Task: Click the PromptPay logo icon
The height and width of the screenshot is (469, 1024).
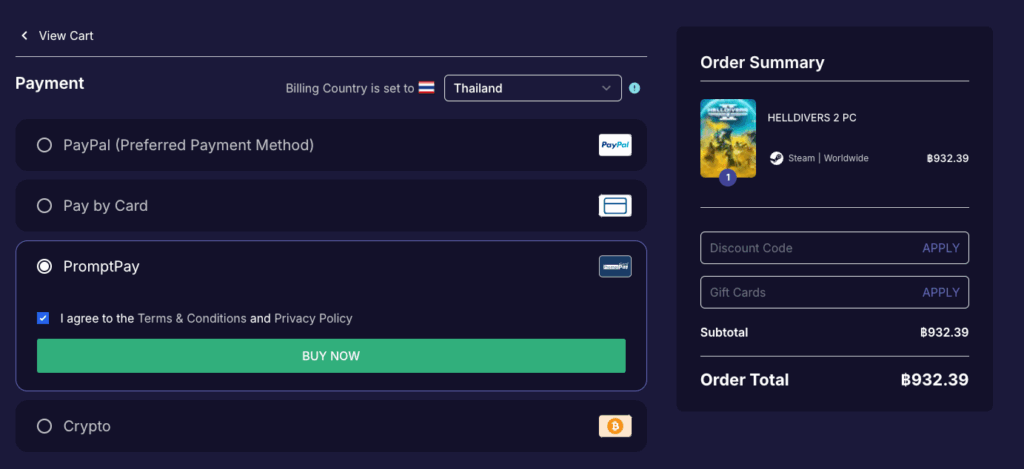Action: point(615,267)
